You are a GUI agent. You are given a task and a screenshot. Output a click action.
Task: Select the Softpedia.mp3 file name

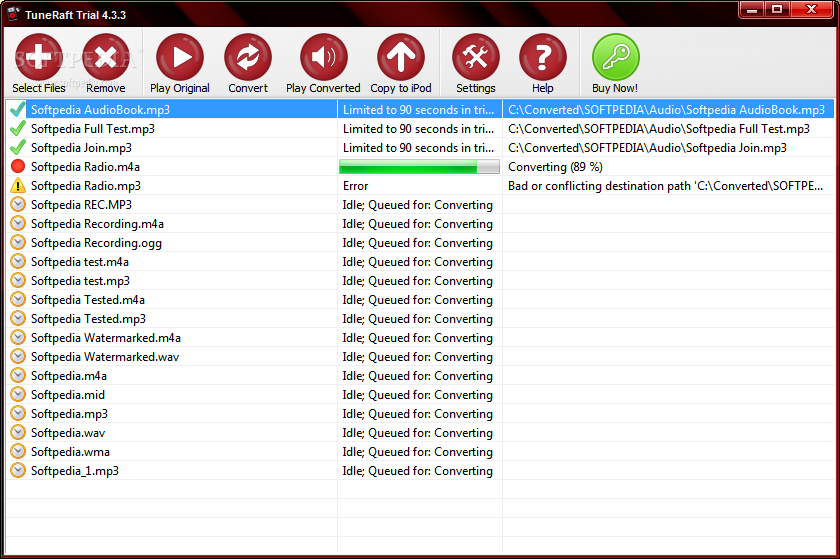coord(69,414)
